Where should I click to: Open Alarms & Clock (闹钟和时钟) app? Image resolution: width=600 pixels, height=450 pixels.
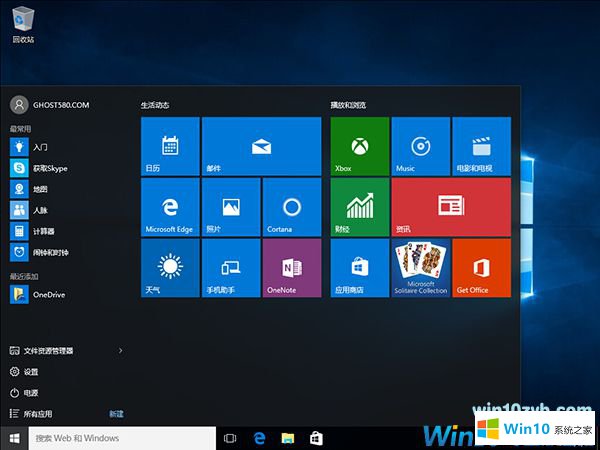tap(67, 252)
